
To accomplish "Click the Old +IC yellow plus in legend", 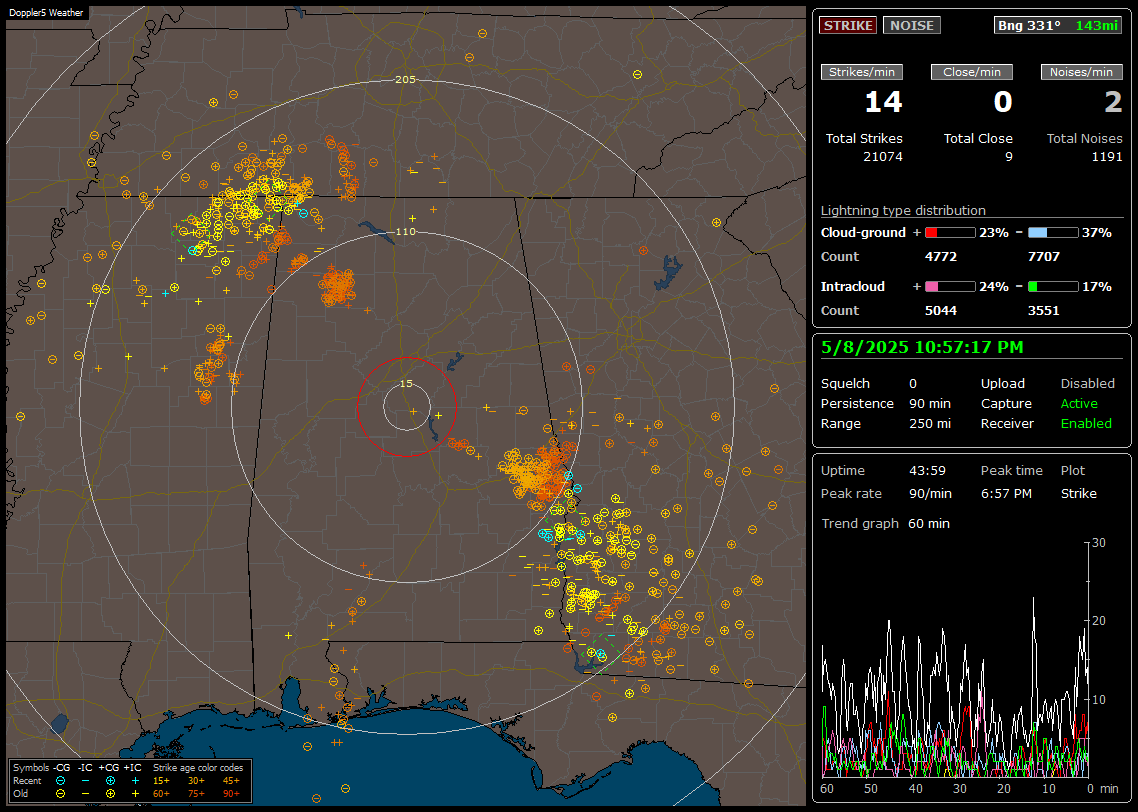I will [135, 794].
